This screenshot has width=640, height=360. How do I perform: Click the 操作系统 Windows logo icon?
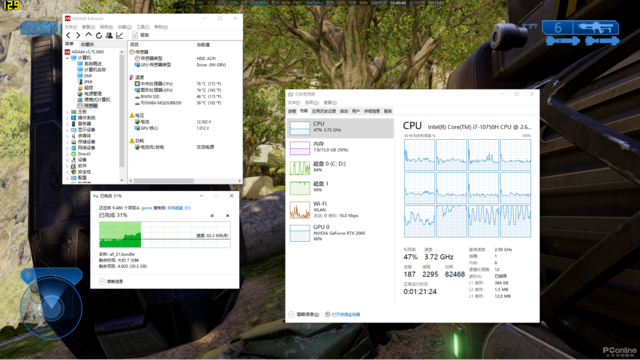[73, 118]
